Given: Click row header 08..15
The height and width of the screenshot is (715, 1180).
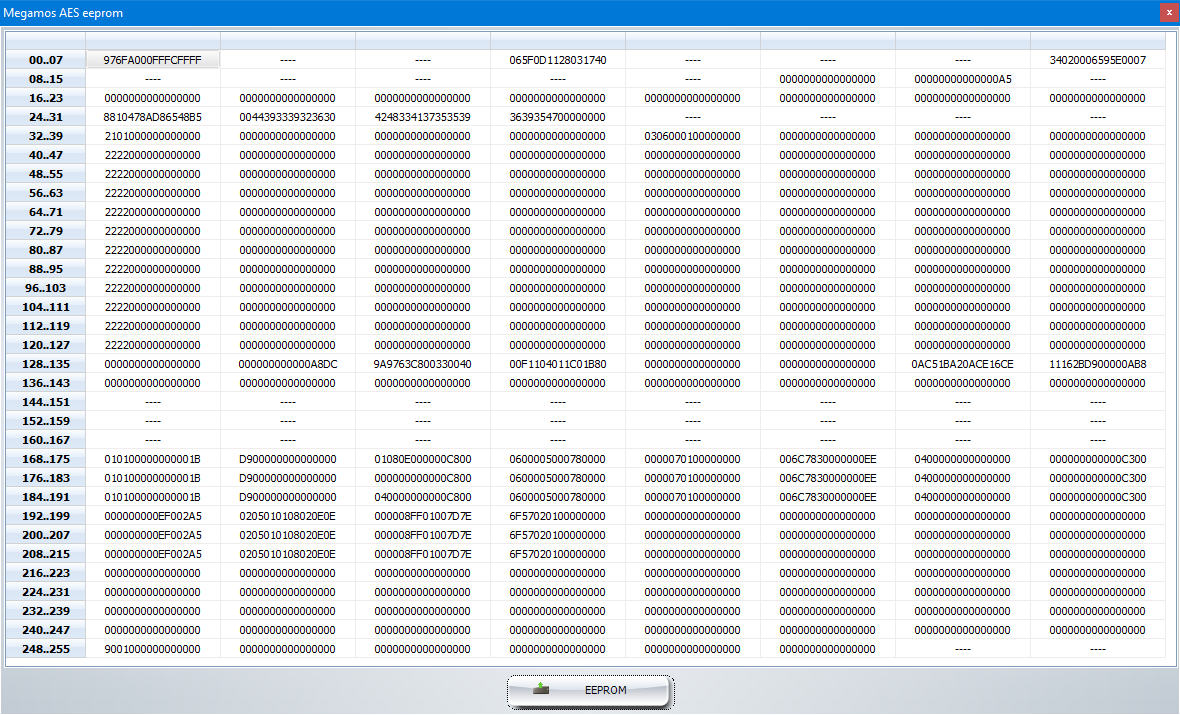Looking at the screenshot, I should click(x=46, y=79).
